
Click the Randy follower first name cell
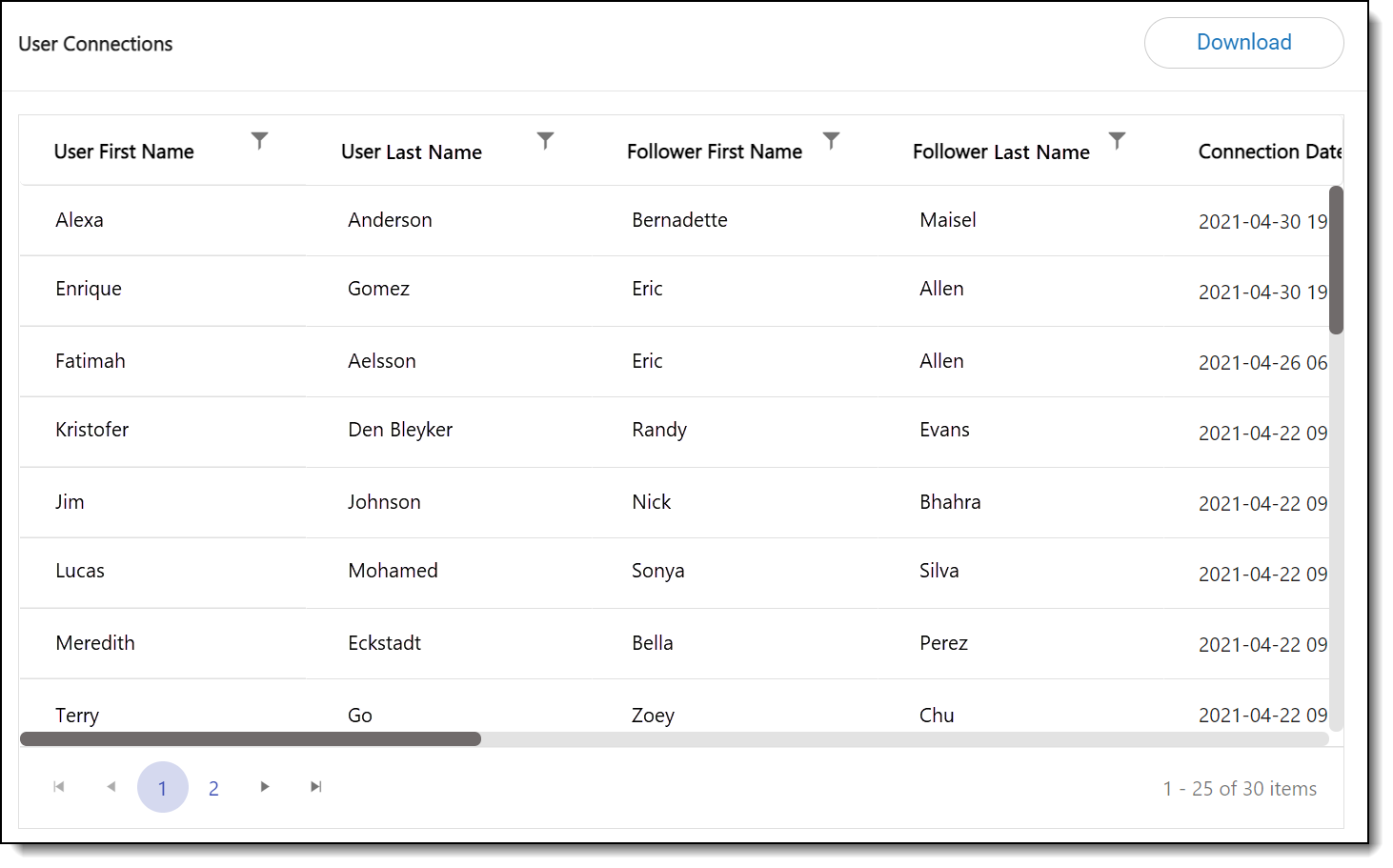(659, 430)
